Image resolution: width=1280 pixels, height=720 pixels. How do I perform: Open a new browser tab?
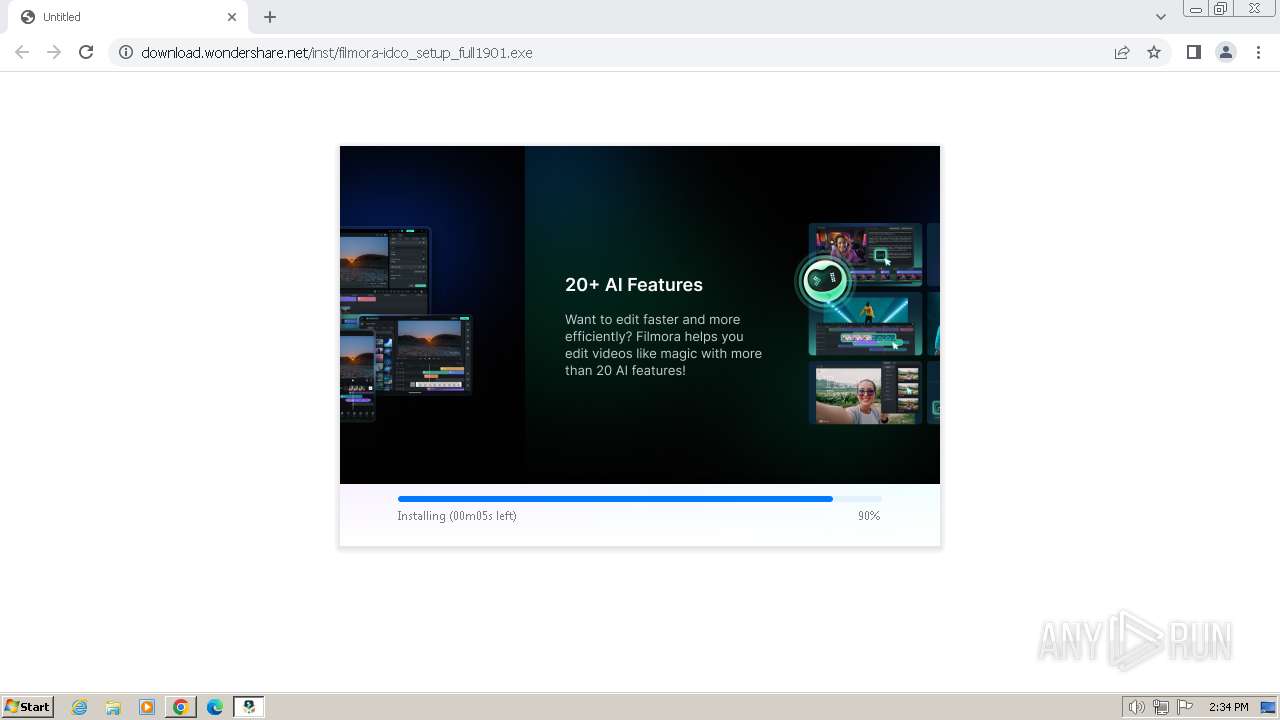coord(270,17)
